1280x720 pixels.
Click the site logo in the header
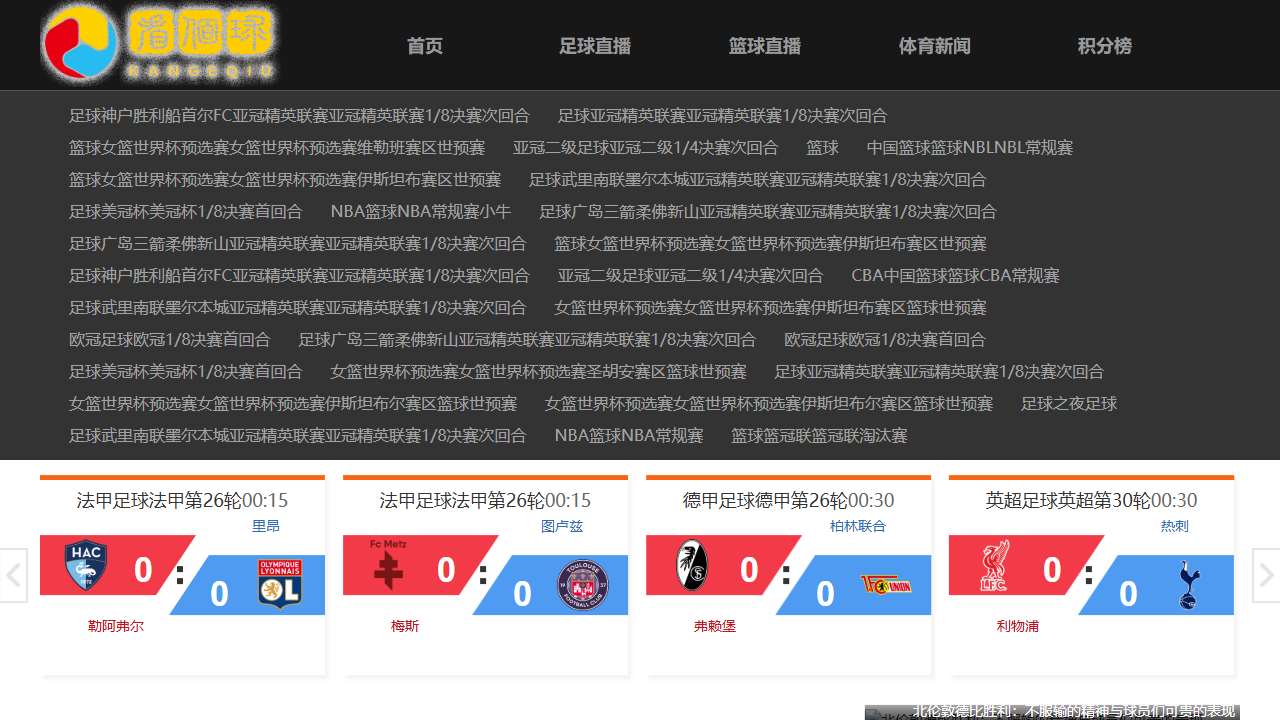pos(160,44)
